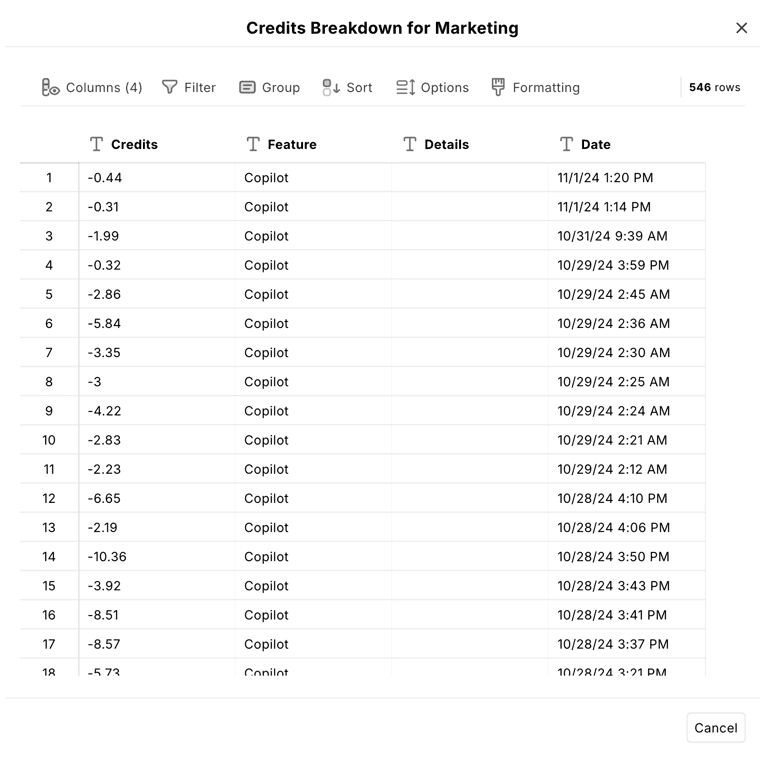Select the -8.51 credits cell

(157, 615)
